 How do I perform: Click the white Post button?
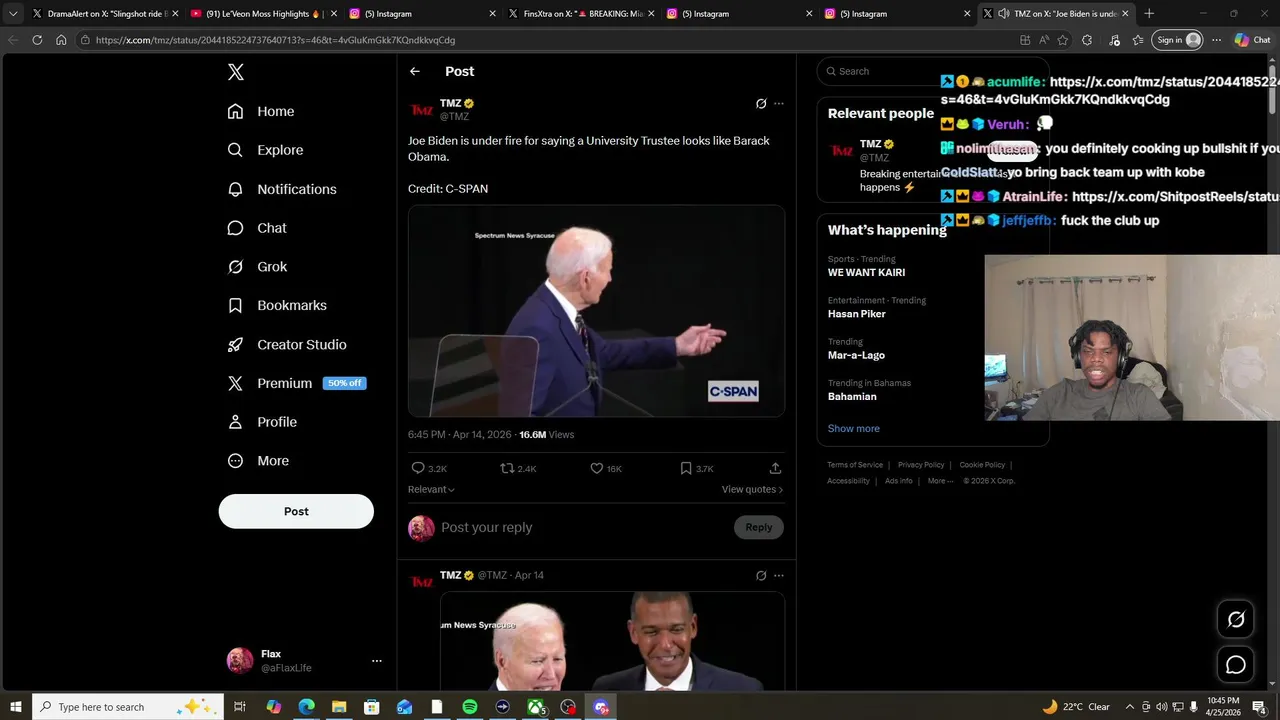(x=296, y=511)
